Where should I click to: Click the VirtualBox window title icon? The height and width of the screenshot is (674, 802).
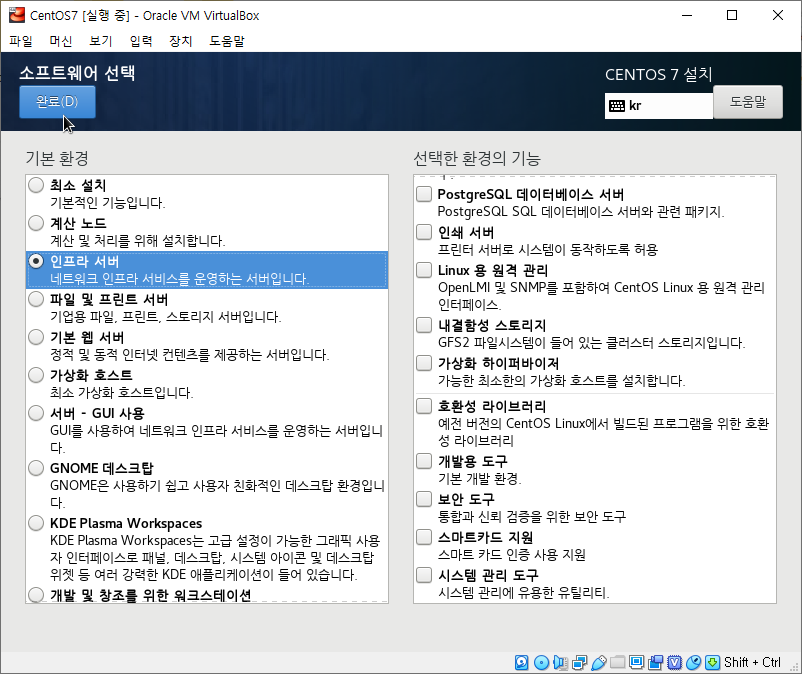point(16,15)
